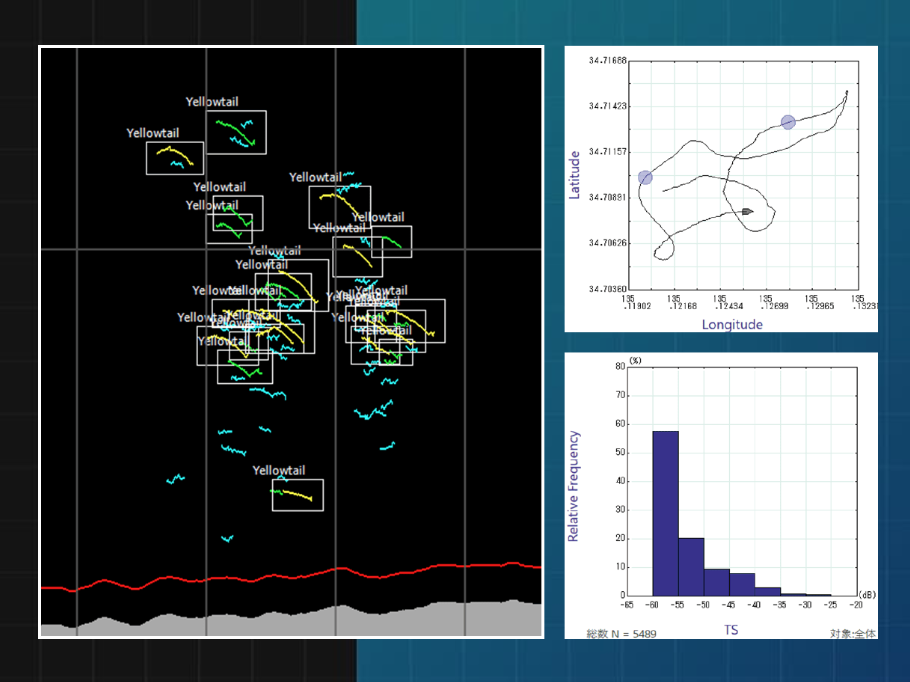Viewport: 910px width, 682px height.
Task: Select the far-left upper Yellowtail detection box
Action: tap(175, 158)
